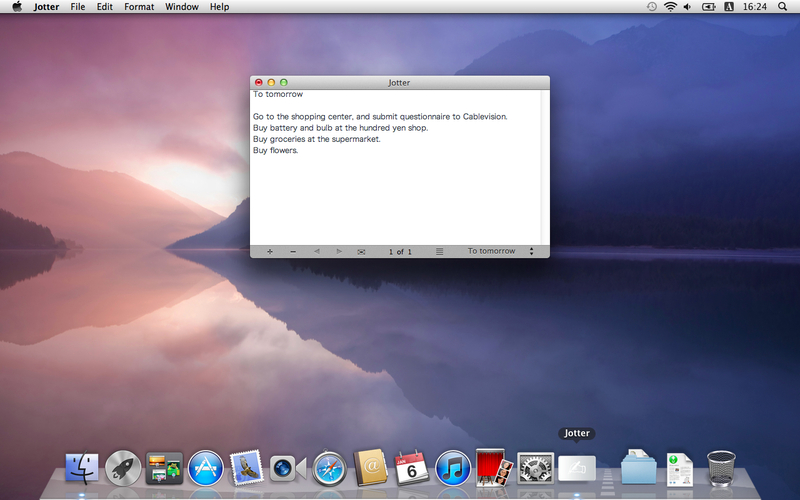Screen dimensions: 800x500
Task: Click the envelope icon to email the note
Action: click(x=361, y=252)
